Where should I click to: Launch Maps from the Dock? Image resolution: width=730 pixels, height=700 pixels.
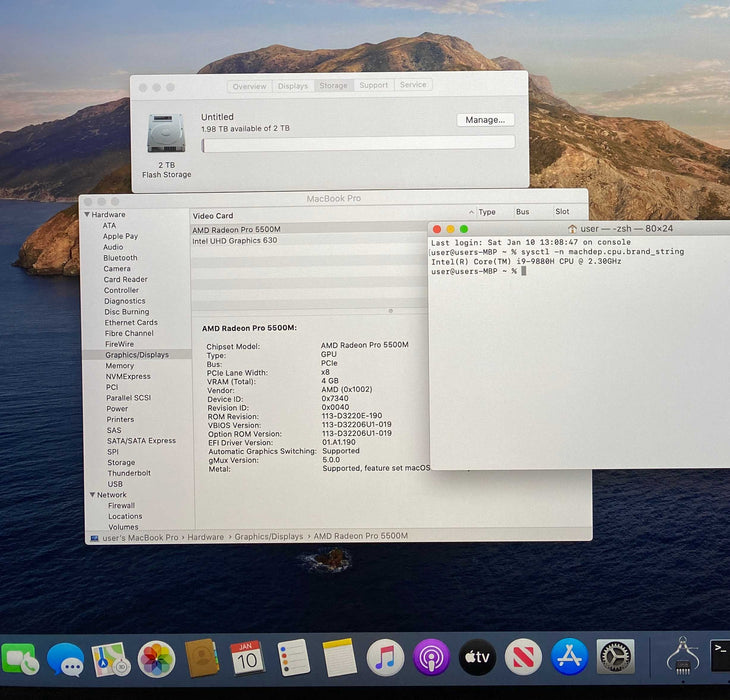[x=110, y=659]
